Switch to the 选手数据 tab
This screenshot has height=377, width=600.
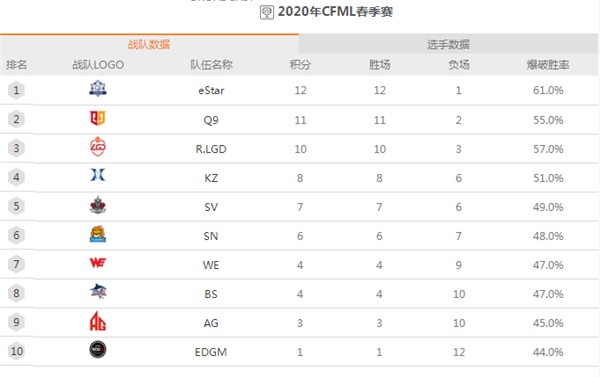point(448,44)
